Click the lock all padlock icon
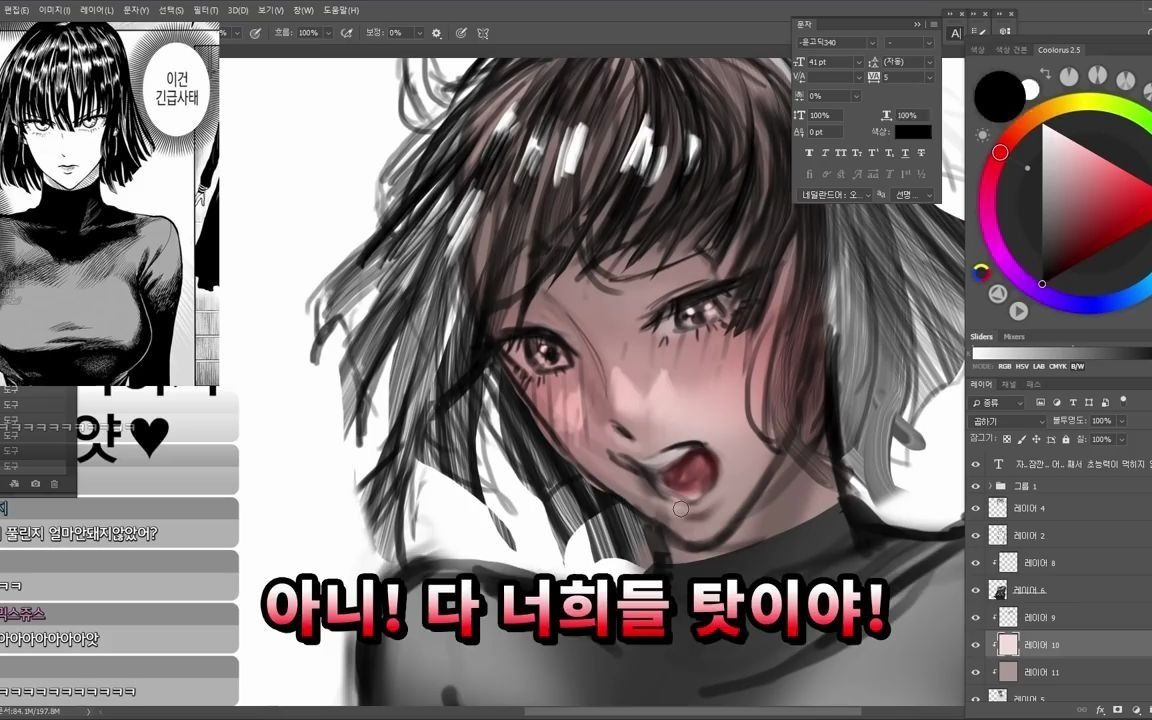The width and height of the screenshot is (1152, 720). tap(1065, 439)
